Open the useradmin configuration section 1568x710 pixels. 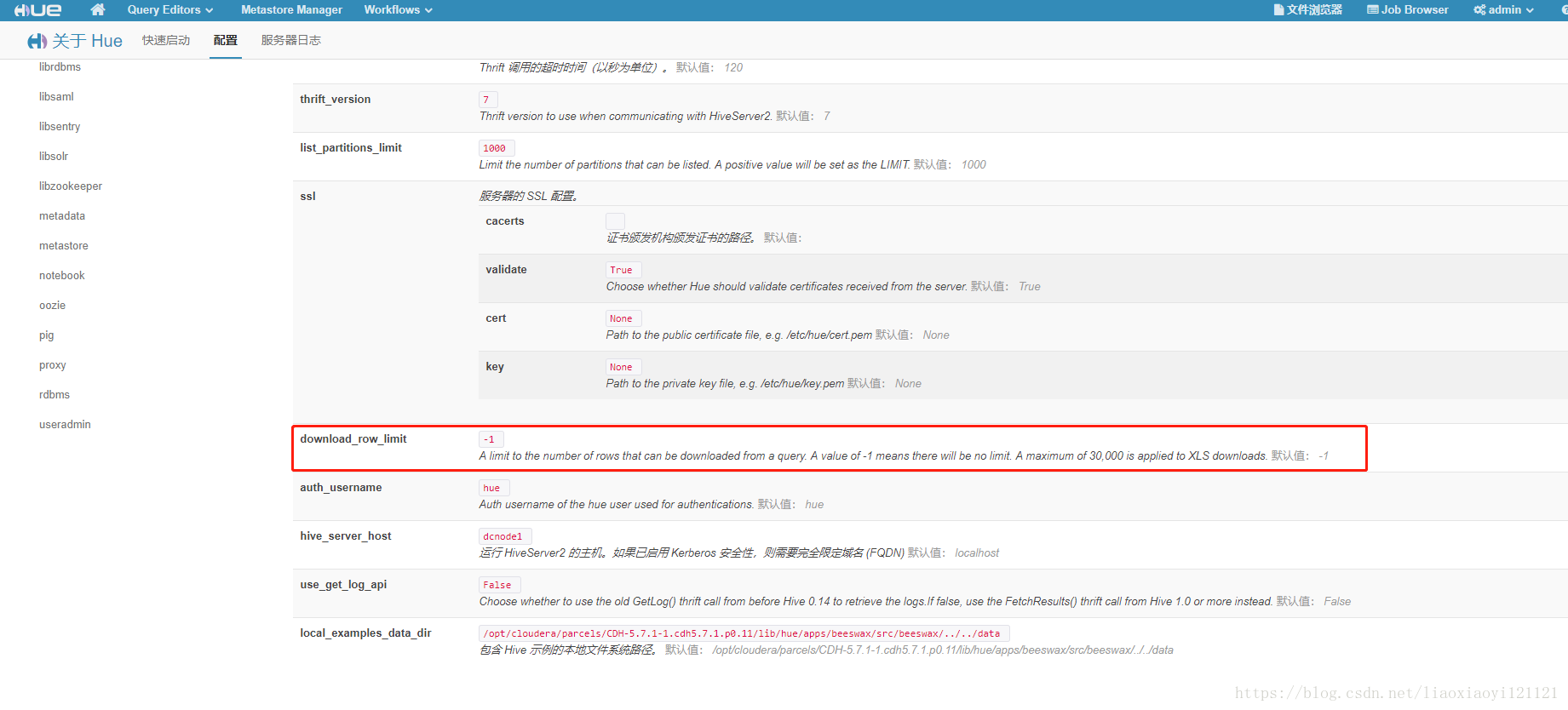coord(65,424)
